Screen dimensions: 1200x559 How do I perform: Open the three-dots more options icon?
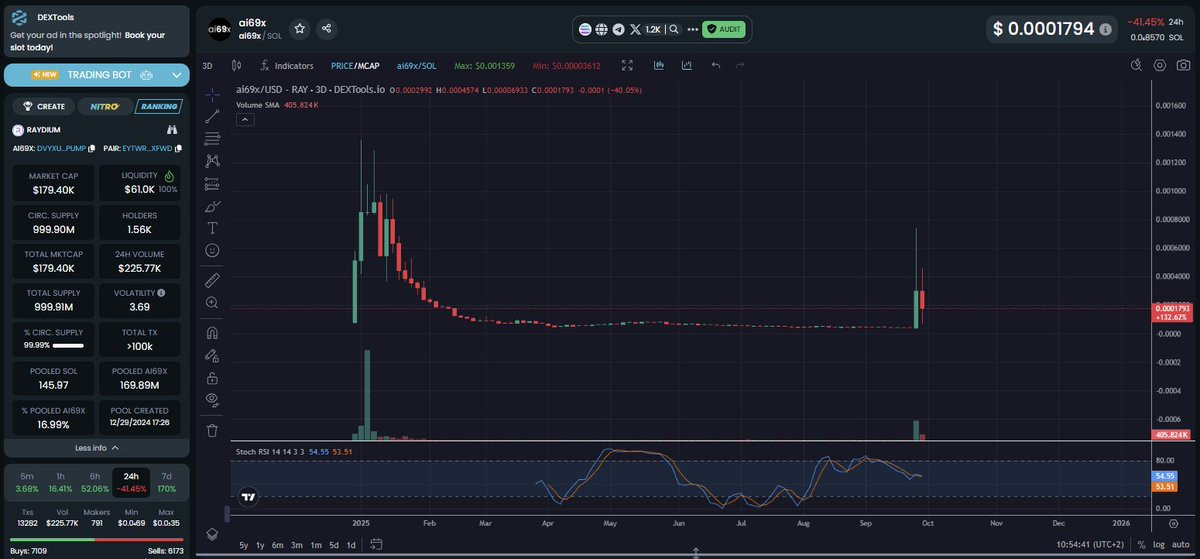click(692, 30)
